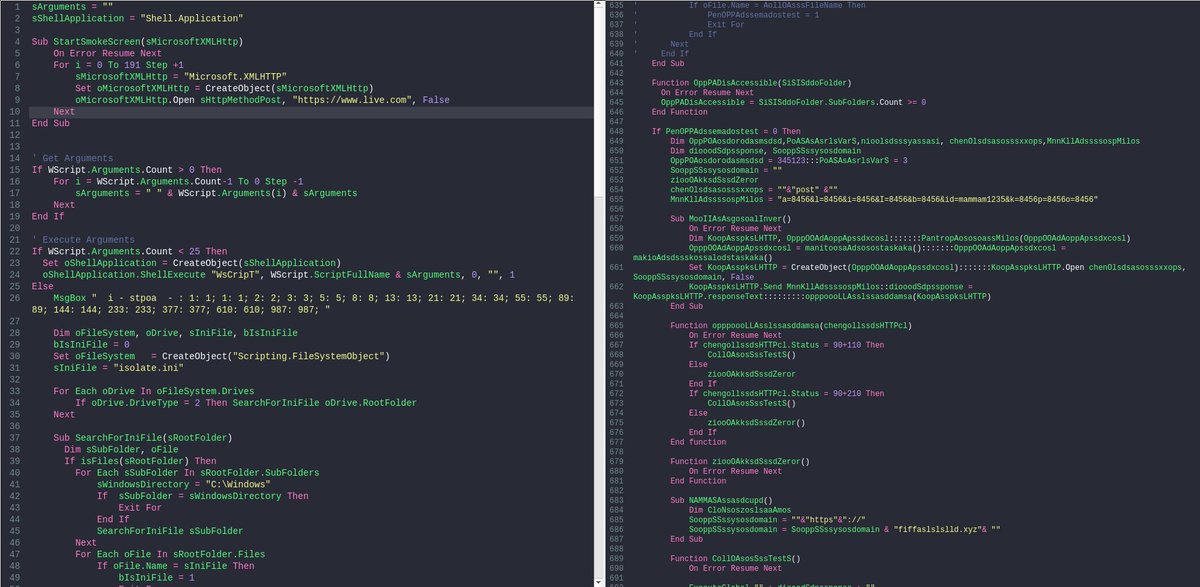
Task: Click the 'Dim KoopAsspksLHTTP' line 659
Action: 910,238
